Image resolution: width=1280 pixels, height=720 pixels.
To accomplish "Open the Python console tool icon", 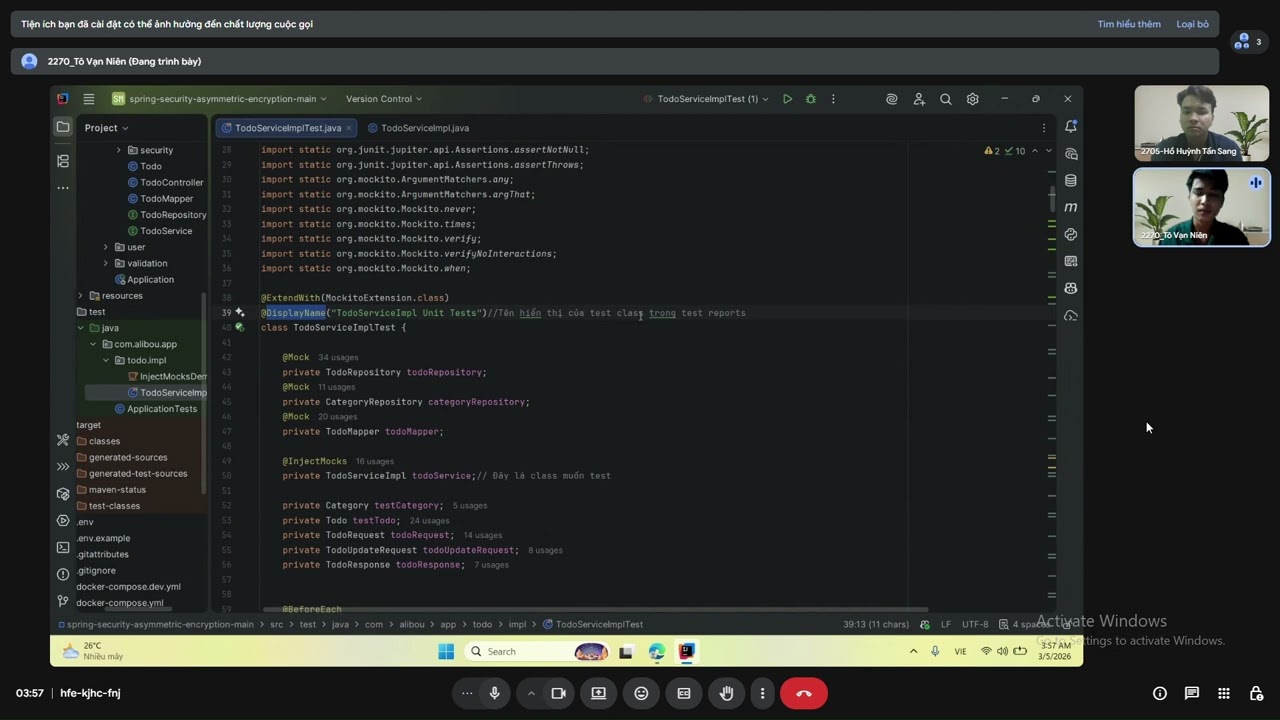I will tap(1071, 234).
